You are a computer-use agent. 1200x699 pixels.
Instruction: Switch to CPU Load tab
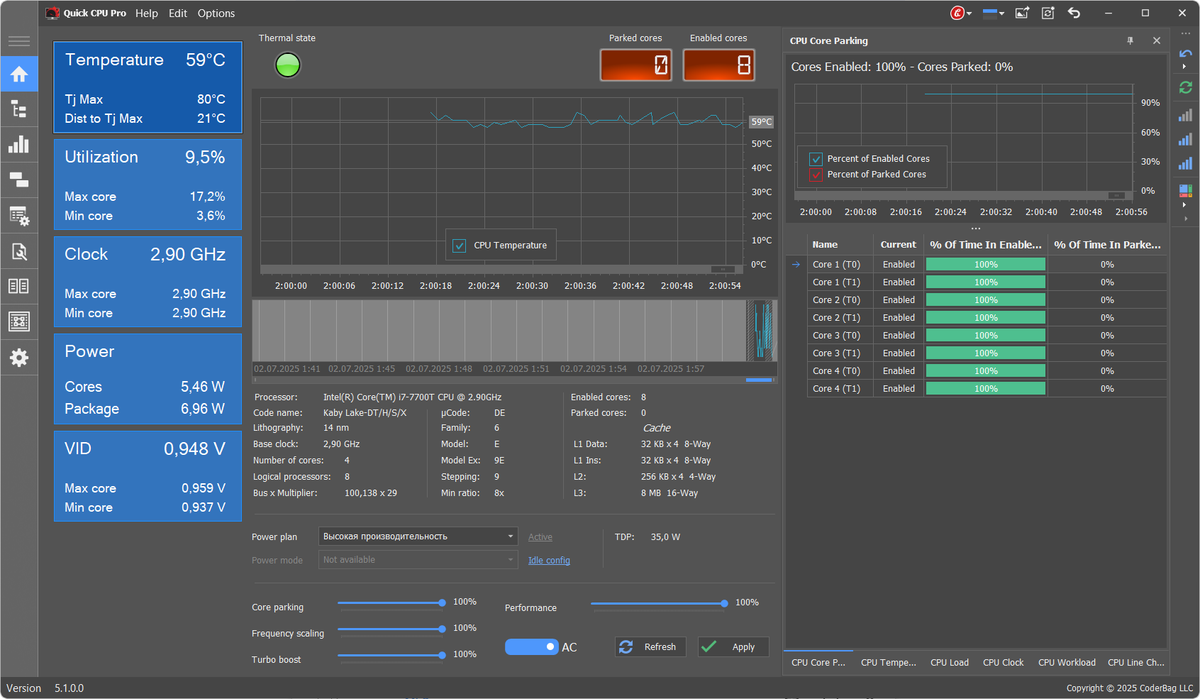pos(949,662)
